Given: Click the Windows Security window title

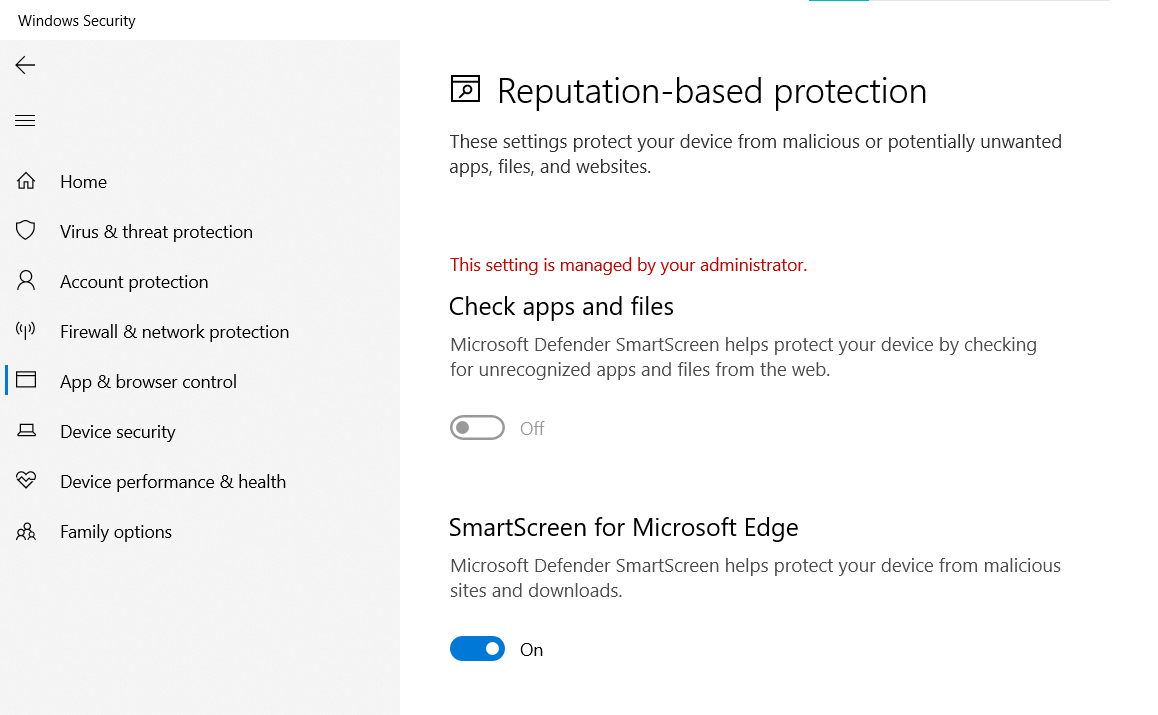Looking at the screenshot, I should [x=77, y=20].
